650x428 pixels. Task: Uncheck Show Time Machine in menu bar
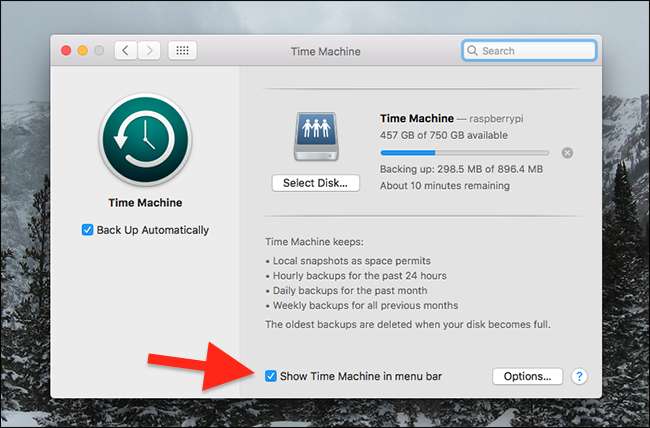(271, 376)
